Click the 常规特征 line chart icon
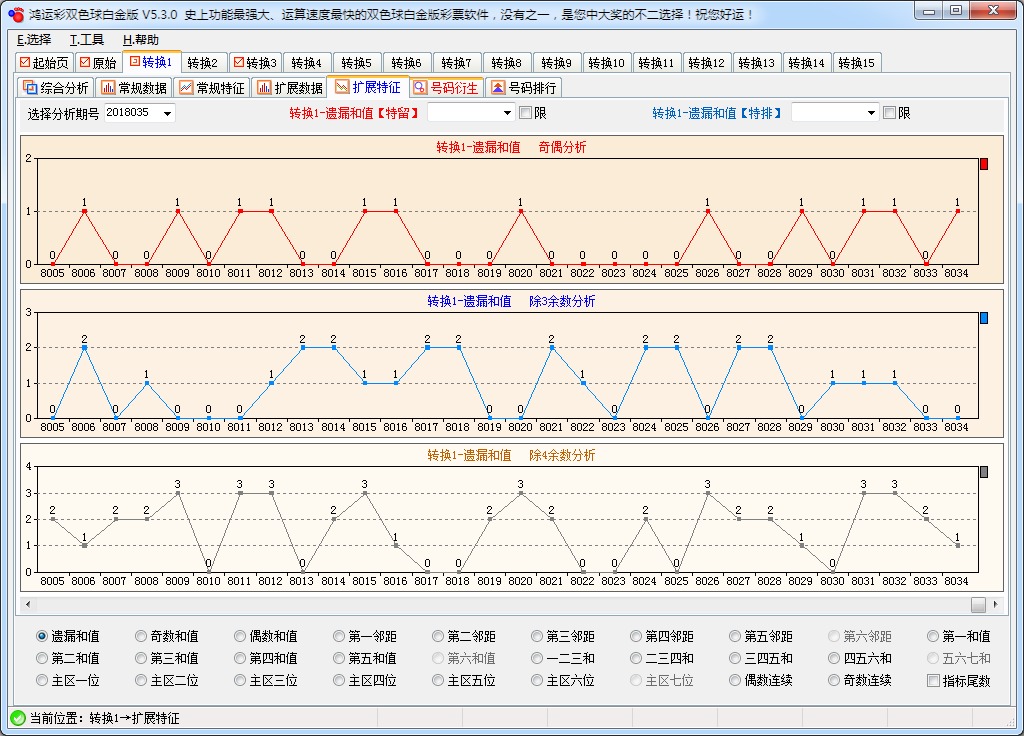Image resolution: width=1024 pixels, height=736 pixels. 186,88
